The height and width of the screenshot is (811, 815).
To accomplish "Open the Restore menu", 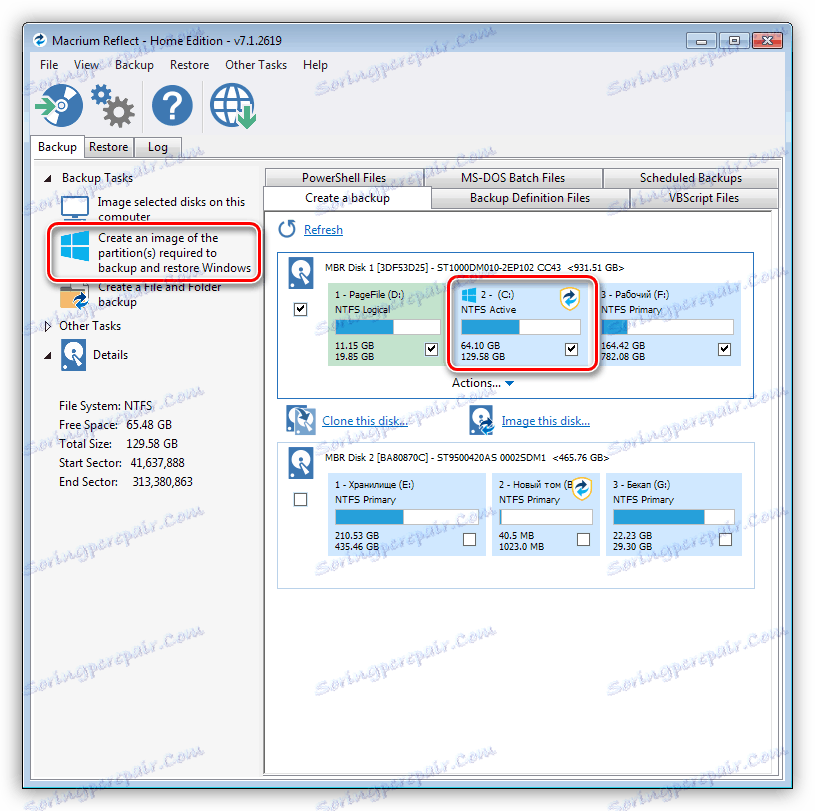I will point(189,65).
